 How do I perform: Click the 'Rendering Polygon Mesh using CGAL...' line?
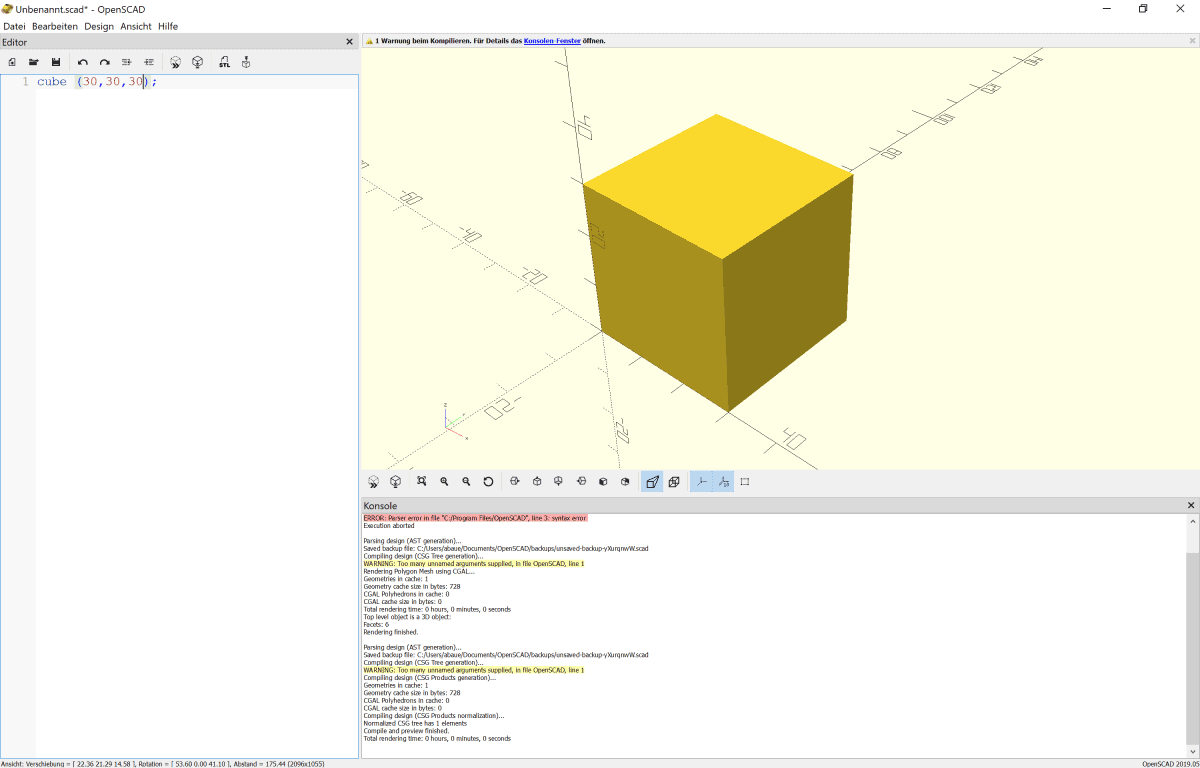point(419,572)
